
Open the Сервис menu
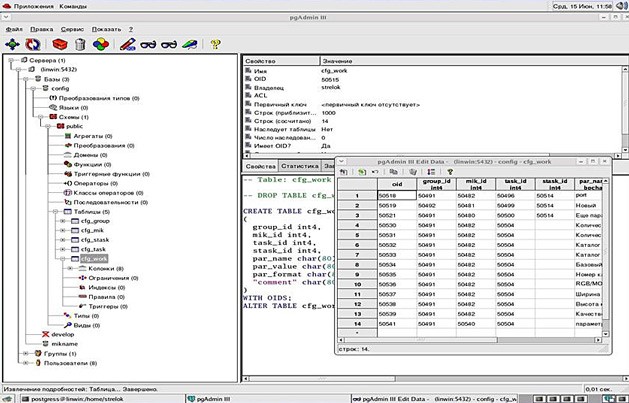73,29
